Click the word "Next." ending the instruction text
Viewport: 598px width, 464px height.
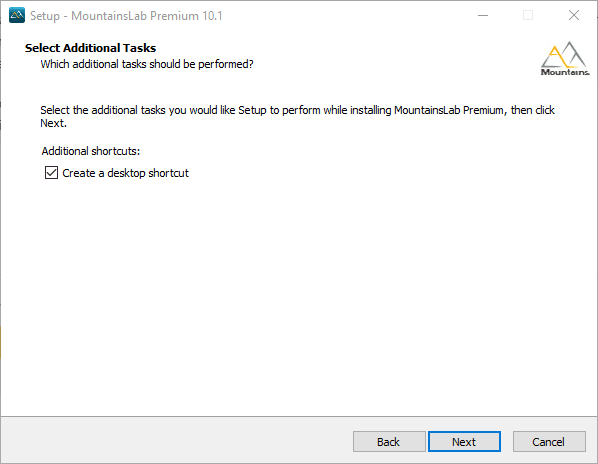(x=53, y=123)
